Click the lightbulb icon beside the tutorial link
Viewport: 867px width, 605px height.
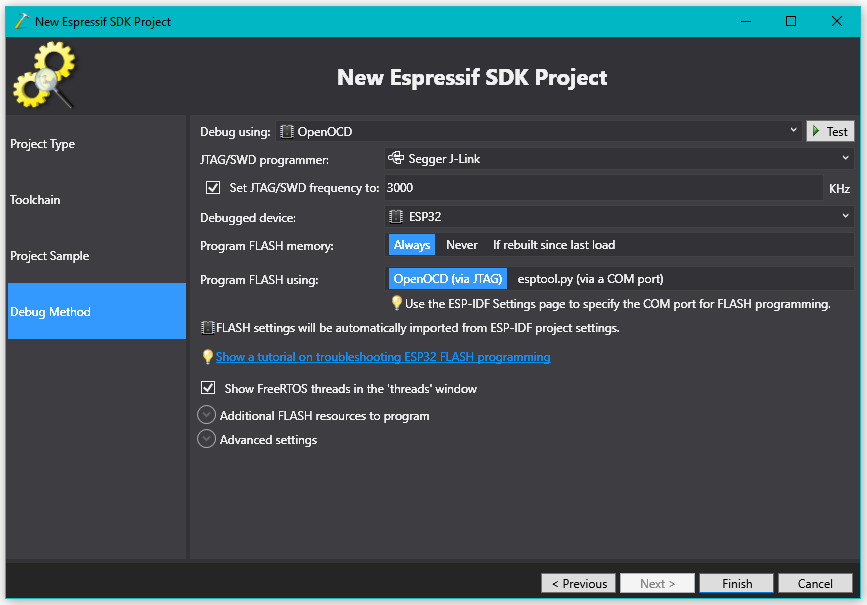208,357
